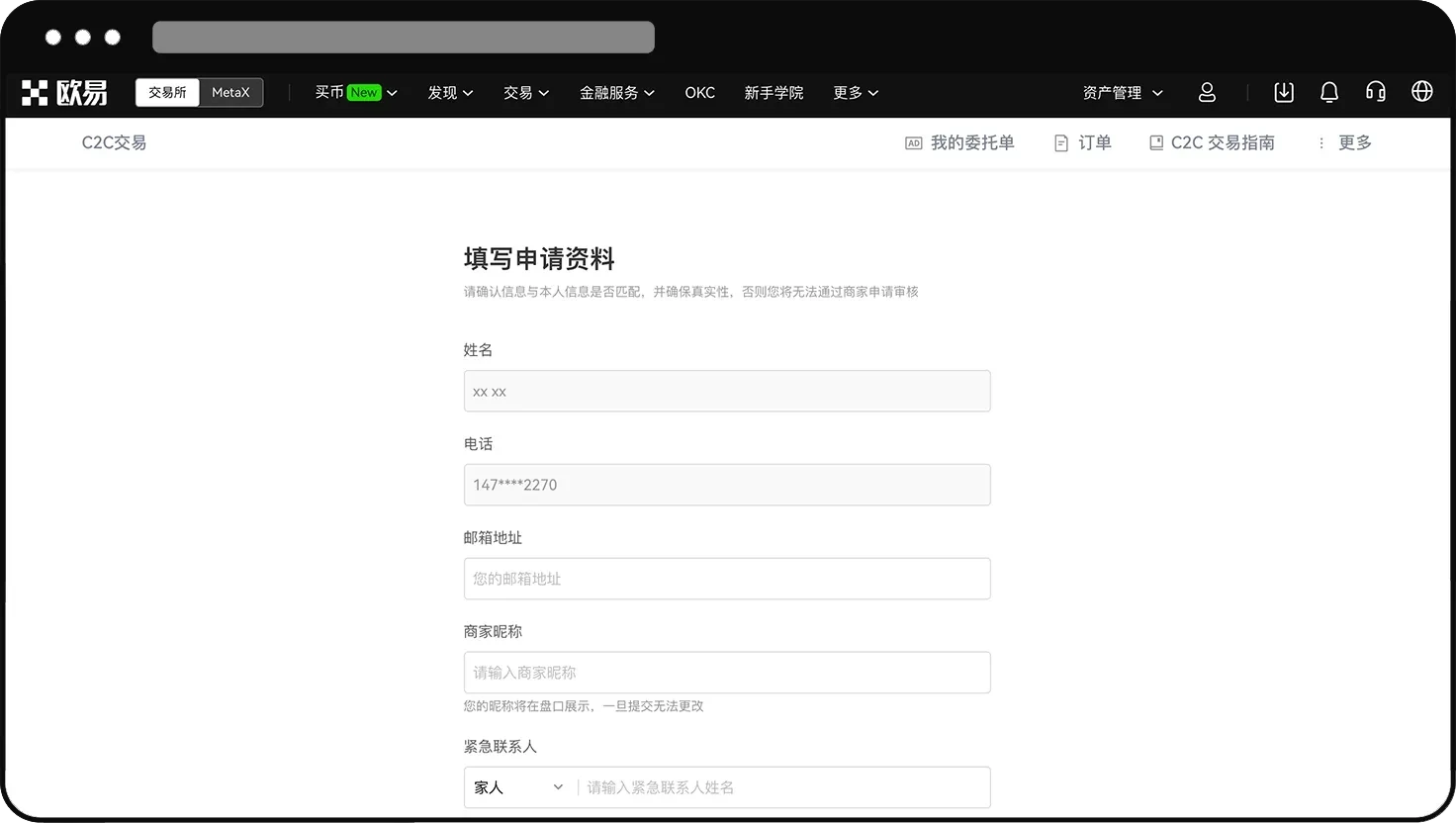
Task: Open the 订单 link
Action: [x=1095, y=143]
